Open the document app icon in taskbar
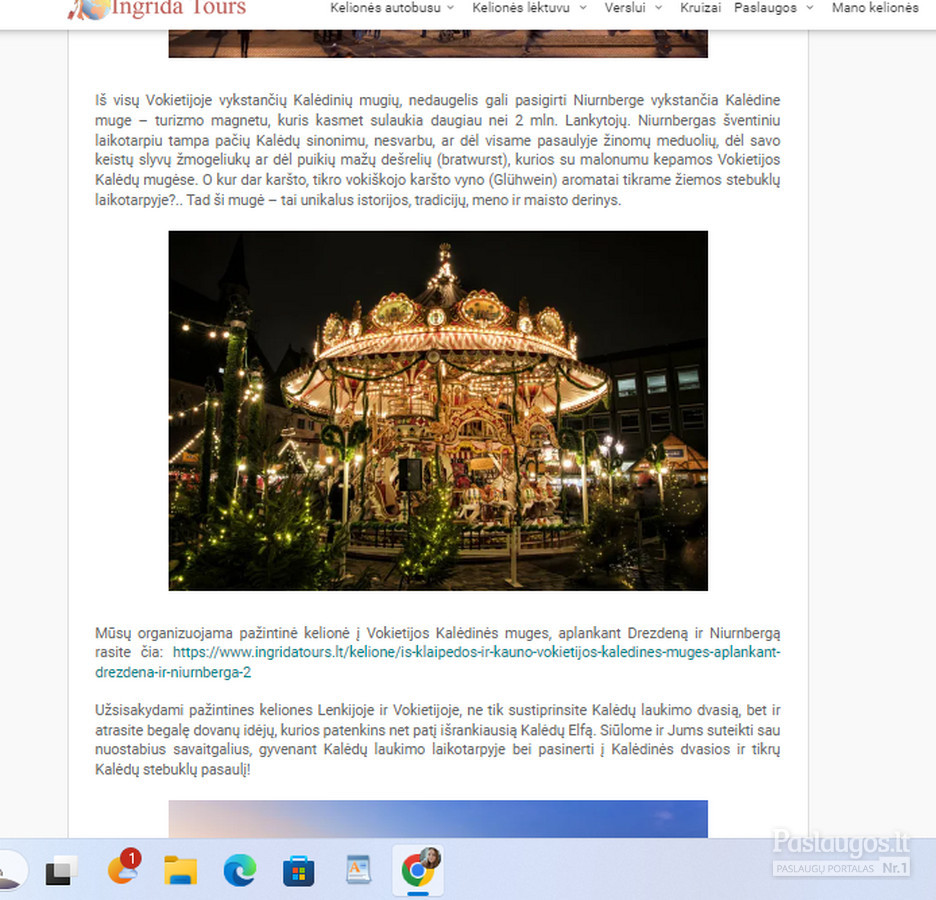The image size is (936, 900). tap(358, 869)
